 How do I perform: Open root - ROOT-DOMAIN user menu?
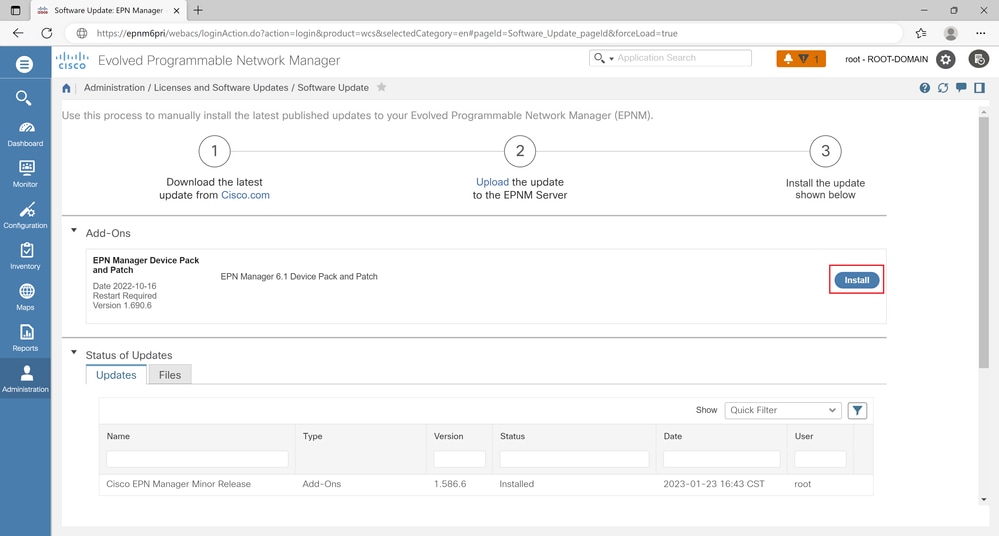(x=886, y=59)
